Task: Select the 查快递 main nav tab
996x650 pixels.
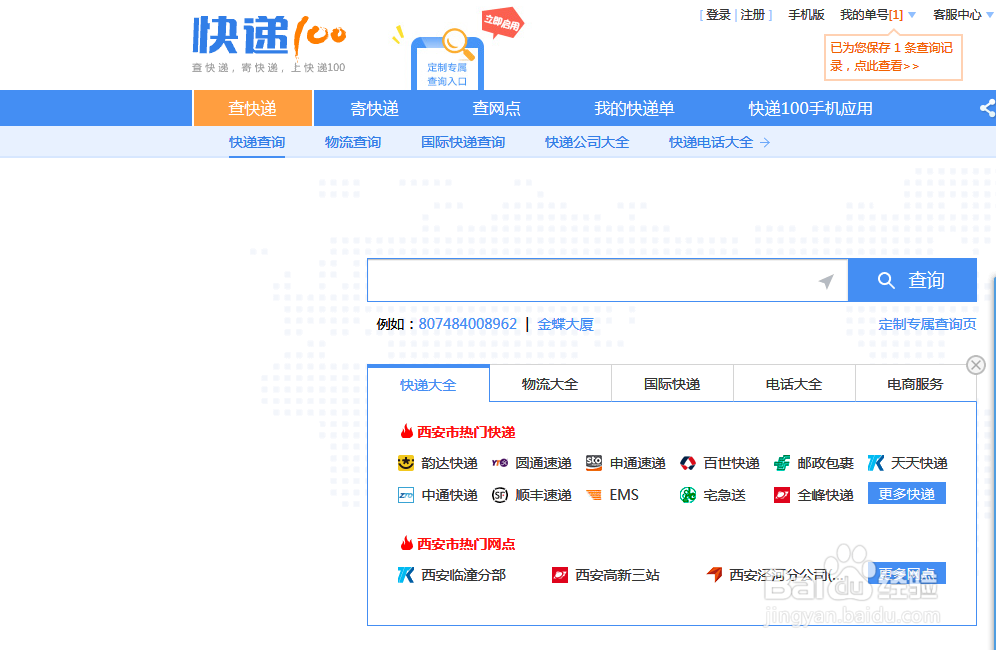Action: tap(253, 108)
